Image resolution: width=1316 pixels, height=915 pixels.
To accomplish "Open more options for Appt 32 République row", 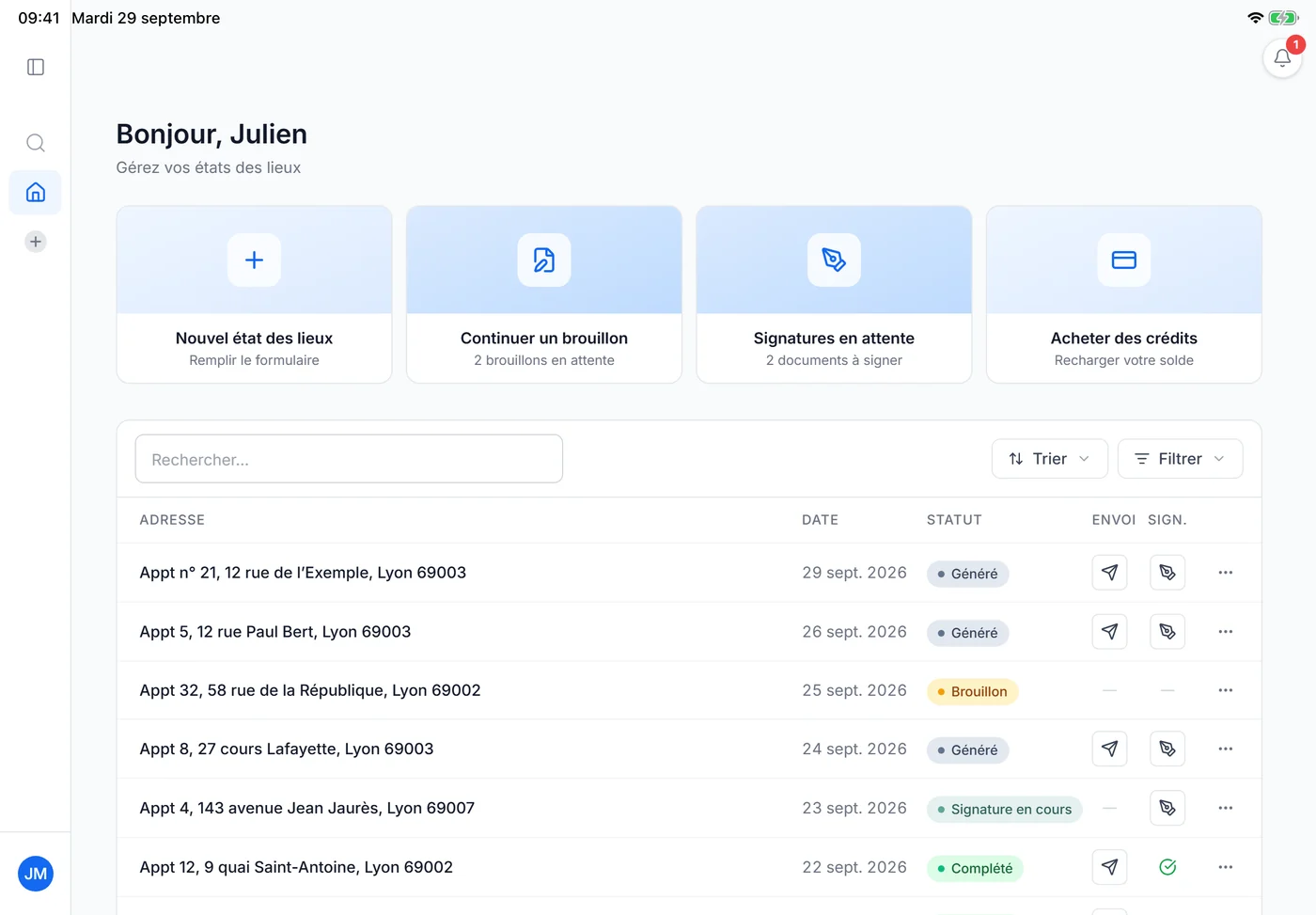I will tap(1226, 690).
